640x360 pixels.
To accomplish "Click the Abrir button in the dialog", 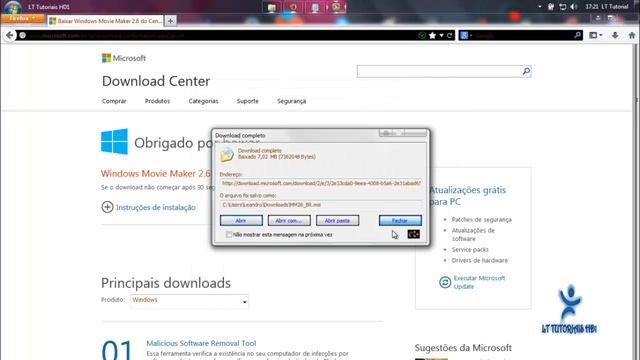I will coord(241,220).
